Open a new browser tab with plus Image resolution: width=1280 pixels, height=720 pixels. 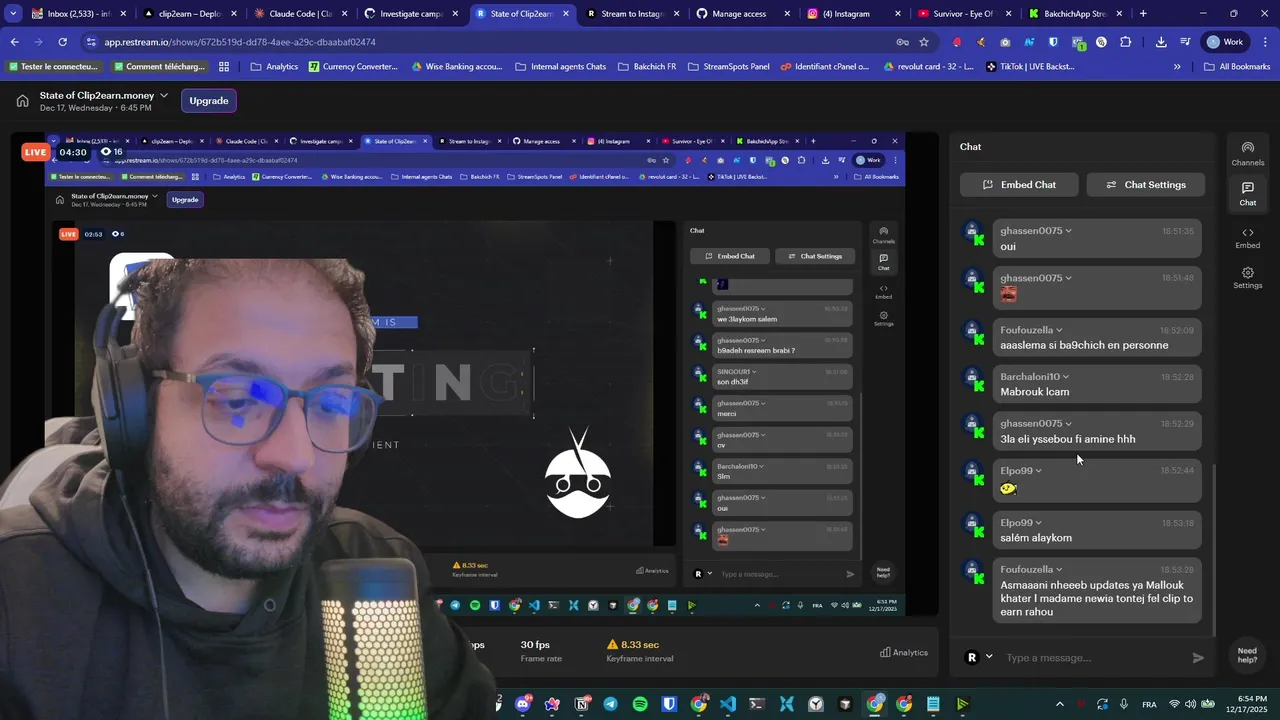coord(1143,14)
